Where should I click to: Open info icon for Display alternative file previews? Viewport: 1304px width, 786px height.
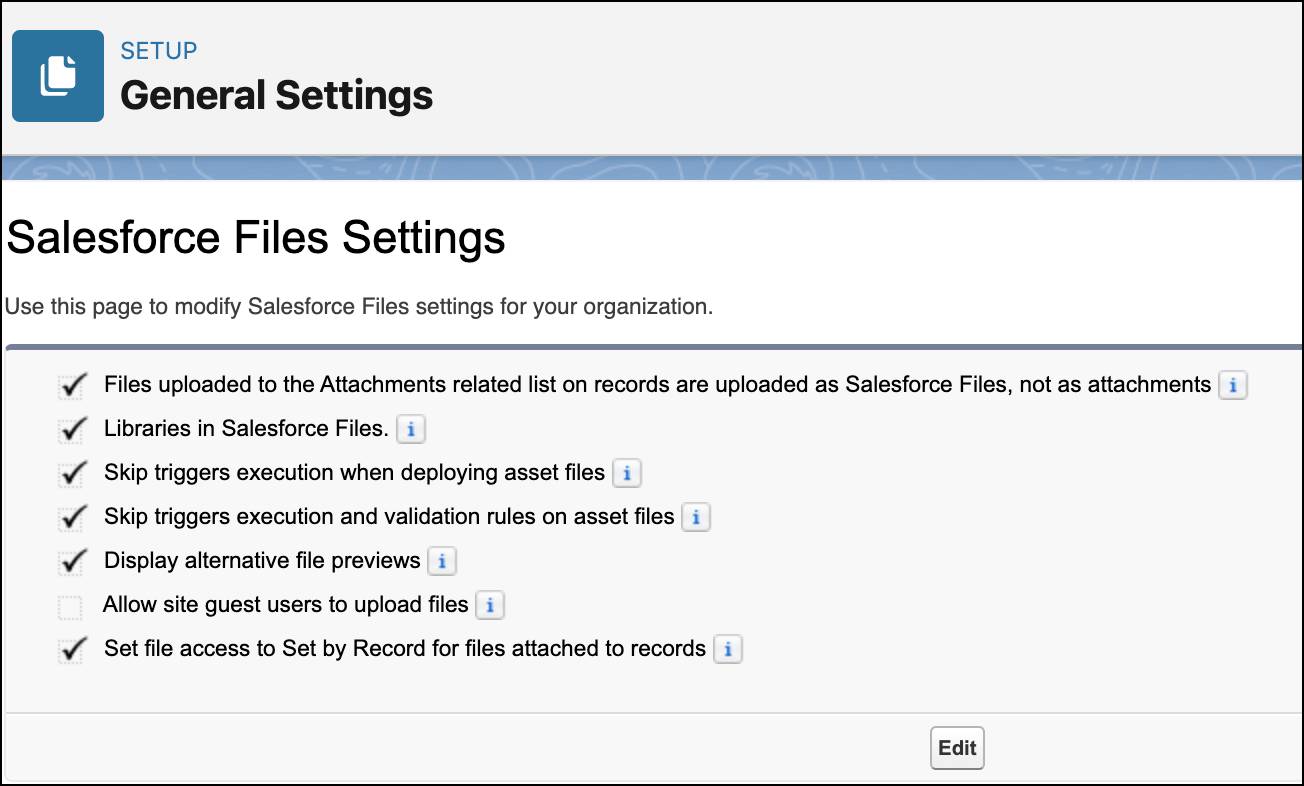[442, 561]
